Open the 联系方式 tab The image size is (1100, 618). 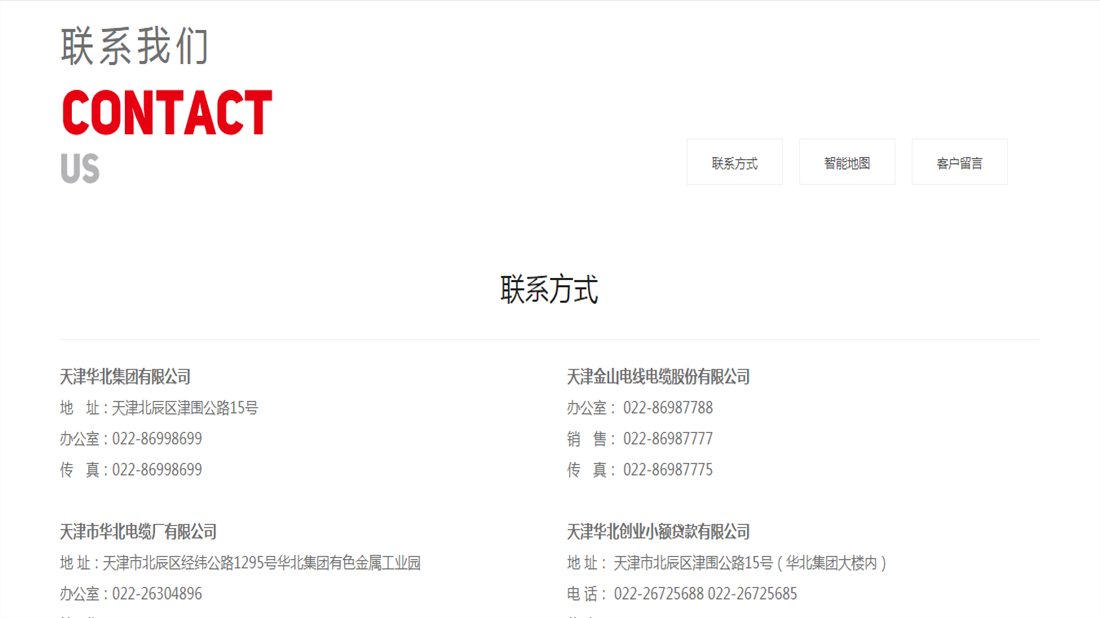pos(735,162)
